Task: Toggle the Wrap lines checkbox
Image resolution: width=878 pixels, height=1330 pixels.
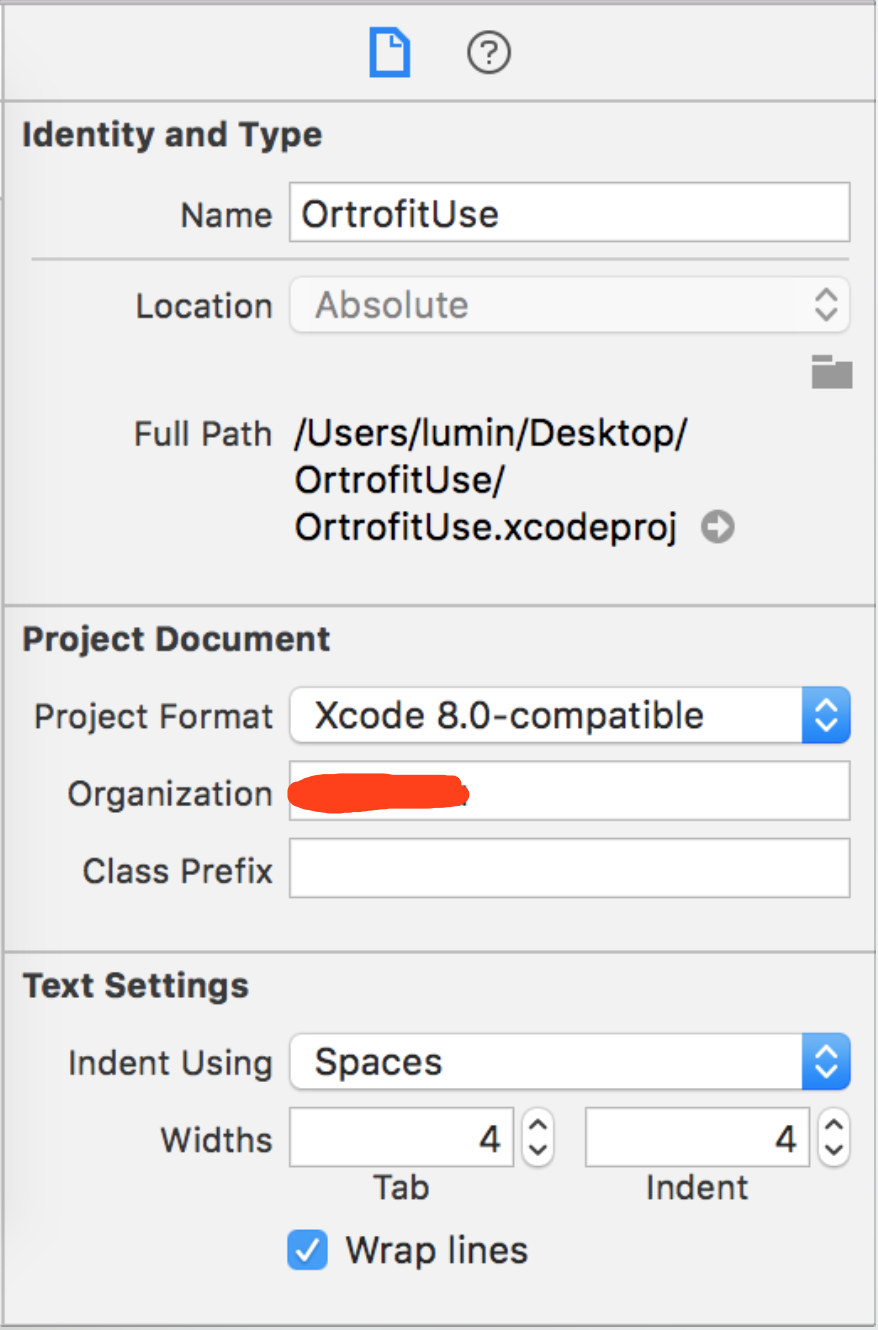Action: (x=307, y=1249)
